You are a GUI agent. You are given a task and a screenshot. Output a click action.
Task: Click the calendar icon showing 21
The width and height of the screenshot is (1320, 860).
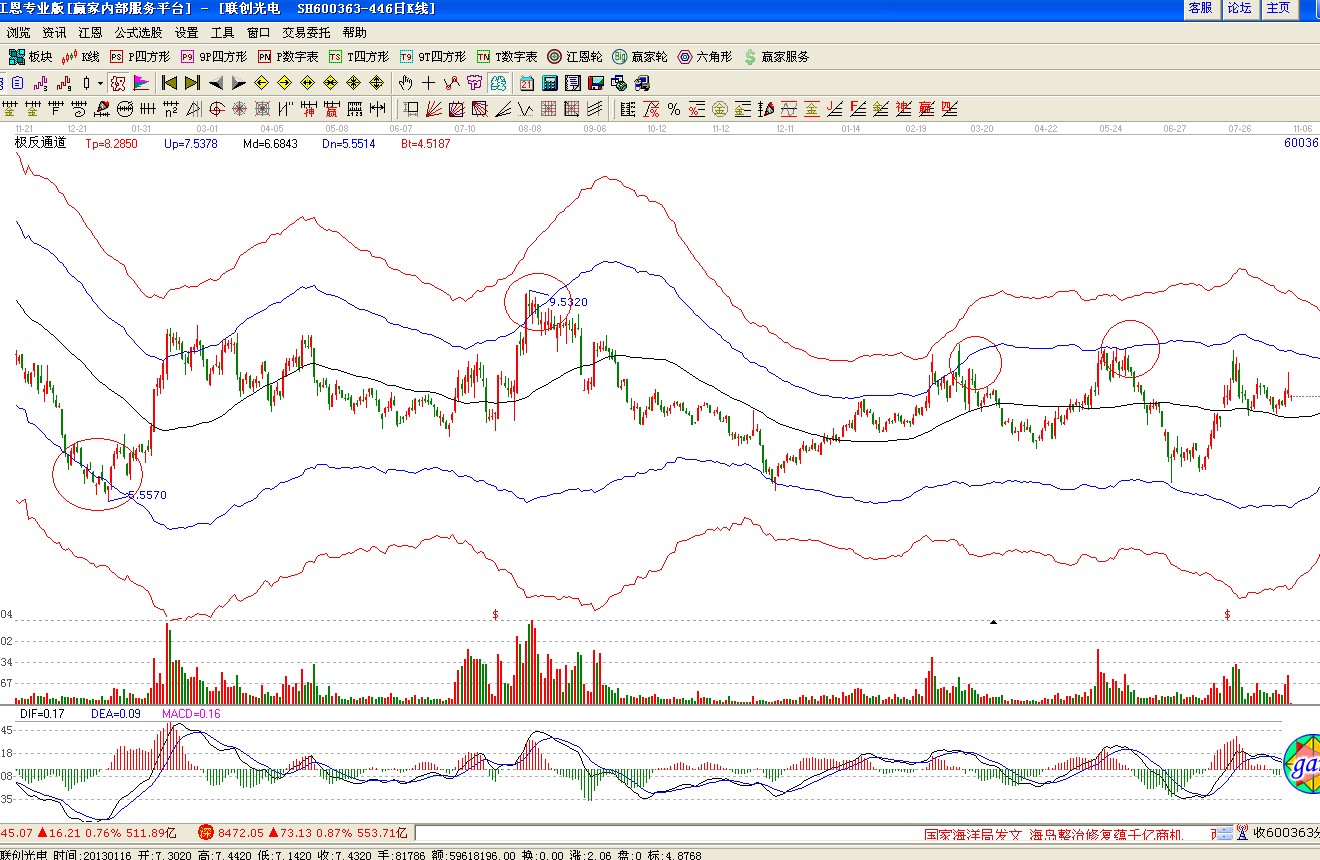(527, 83)
